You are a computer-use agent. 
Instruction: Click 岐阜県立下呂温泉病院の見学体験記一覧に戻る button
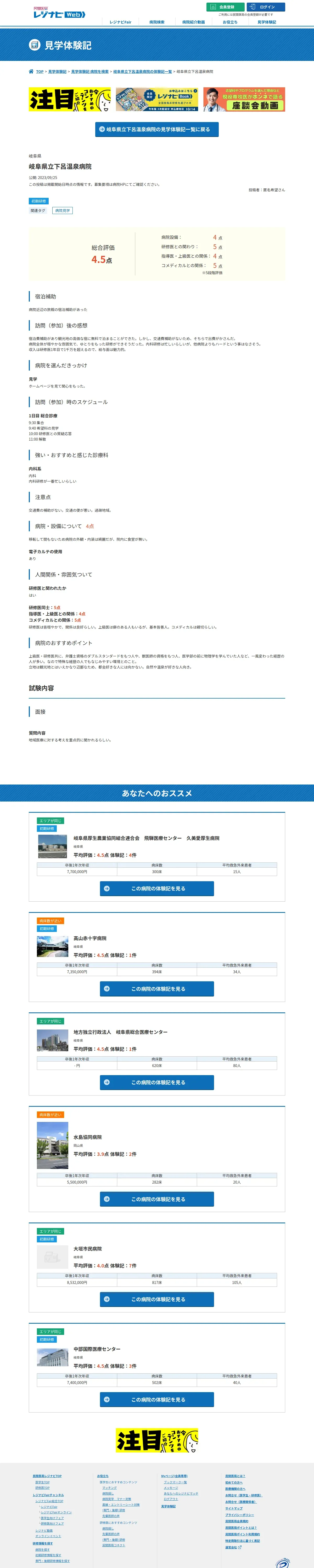[x=157, y=130]
